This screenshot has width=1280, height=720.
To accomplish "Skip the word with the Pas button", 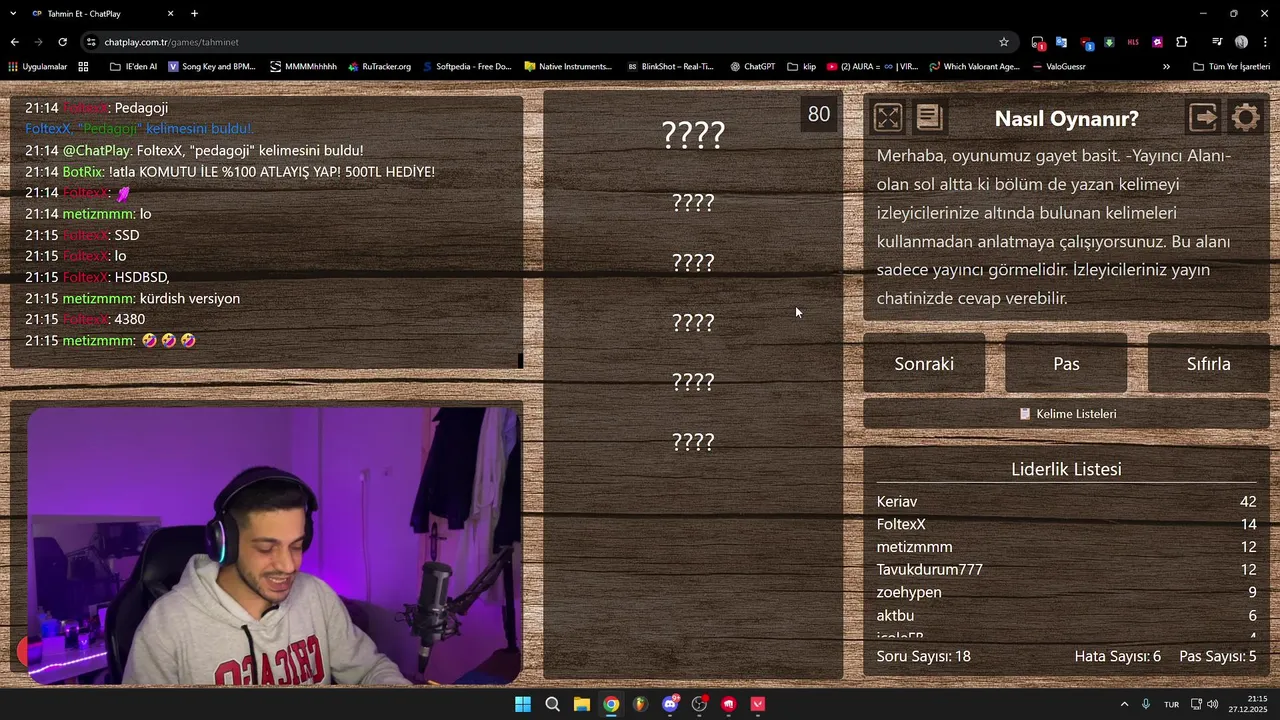I will pyautogui.click(x=1066, y=364).
